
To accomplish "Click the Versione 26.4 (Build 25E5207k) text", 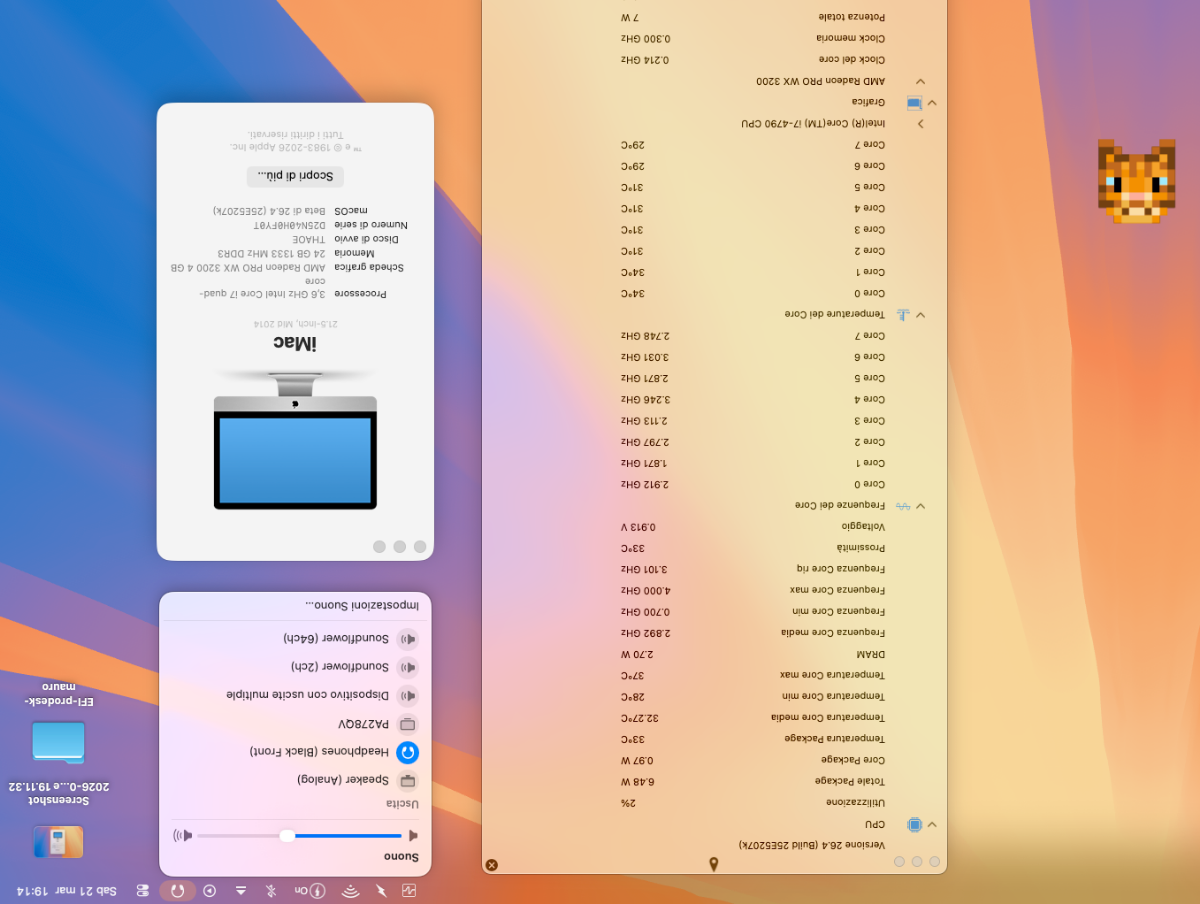I will click(812, 845).
